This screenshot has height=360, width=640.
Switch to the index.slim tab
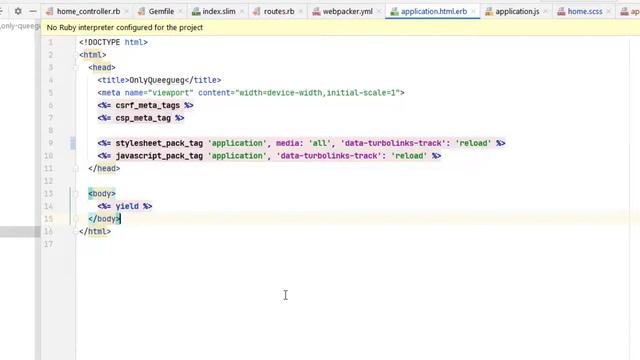click(219, 11)
